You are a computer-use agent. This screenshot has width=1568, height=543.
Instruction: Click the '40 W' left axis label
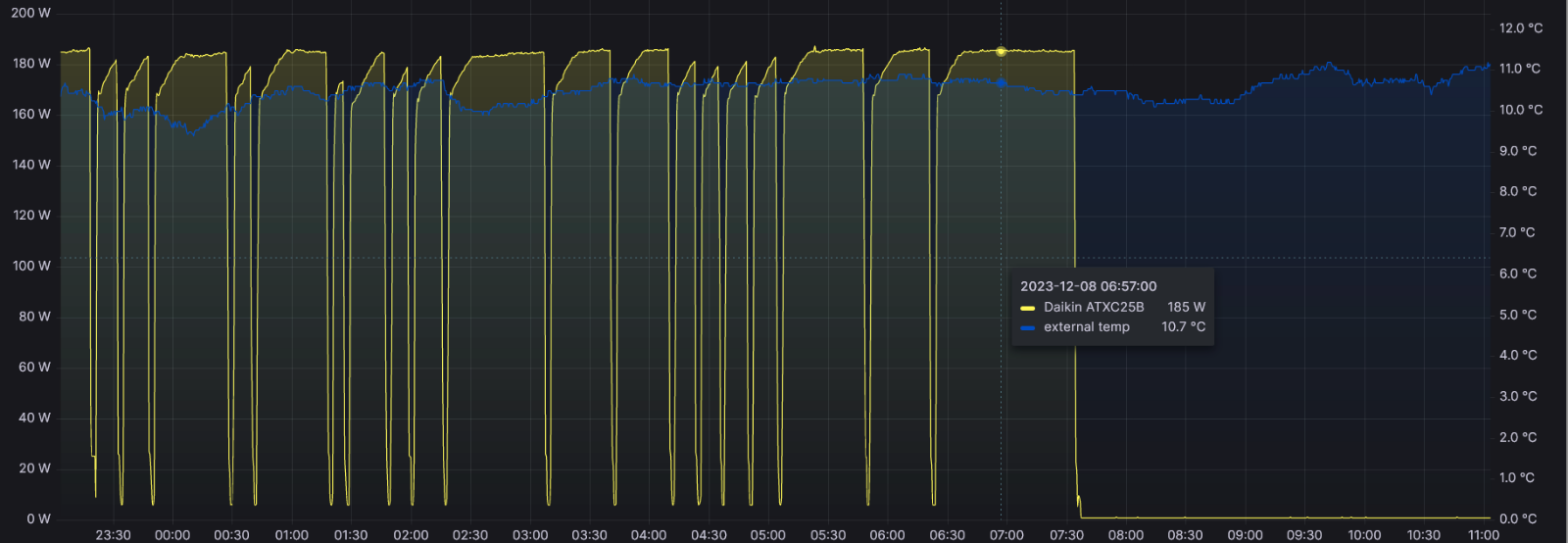click(x=34, y=418)
